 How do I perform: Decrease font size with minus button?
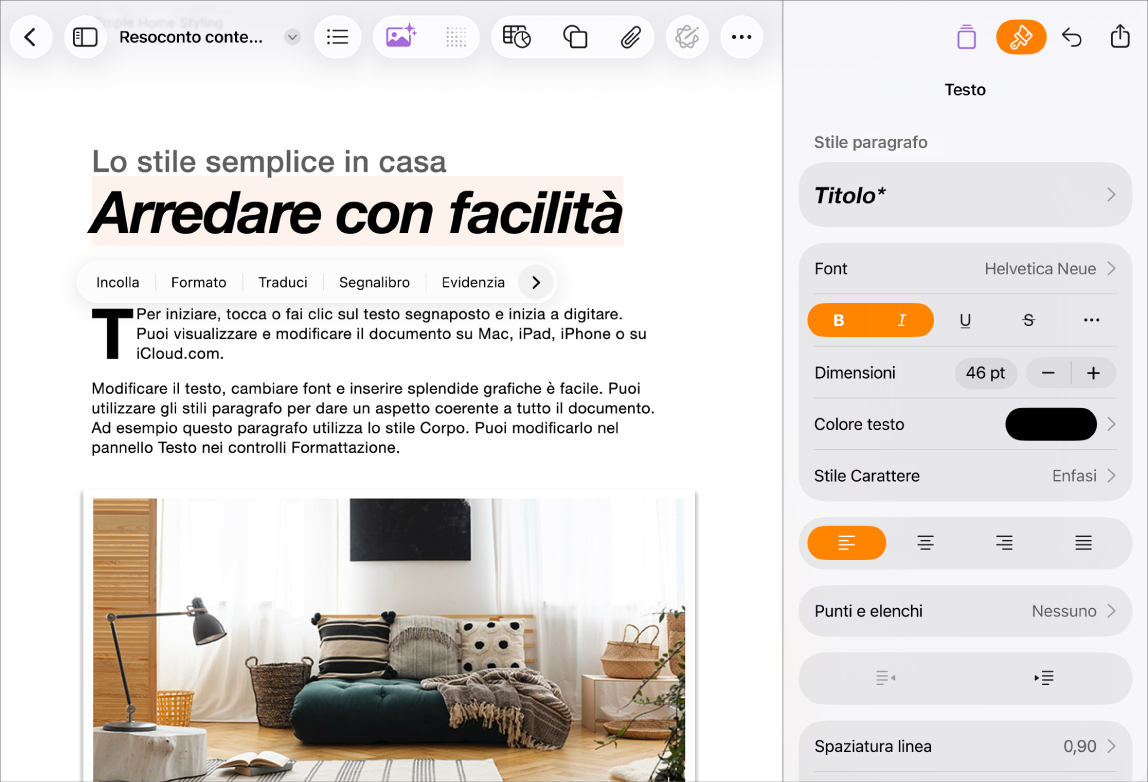coord(1048,373)
